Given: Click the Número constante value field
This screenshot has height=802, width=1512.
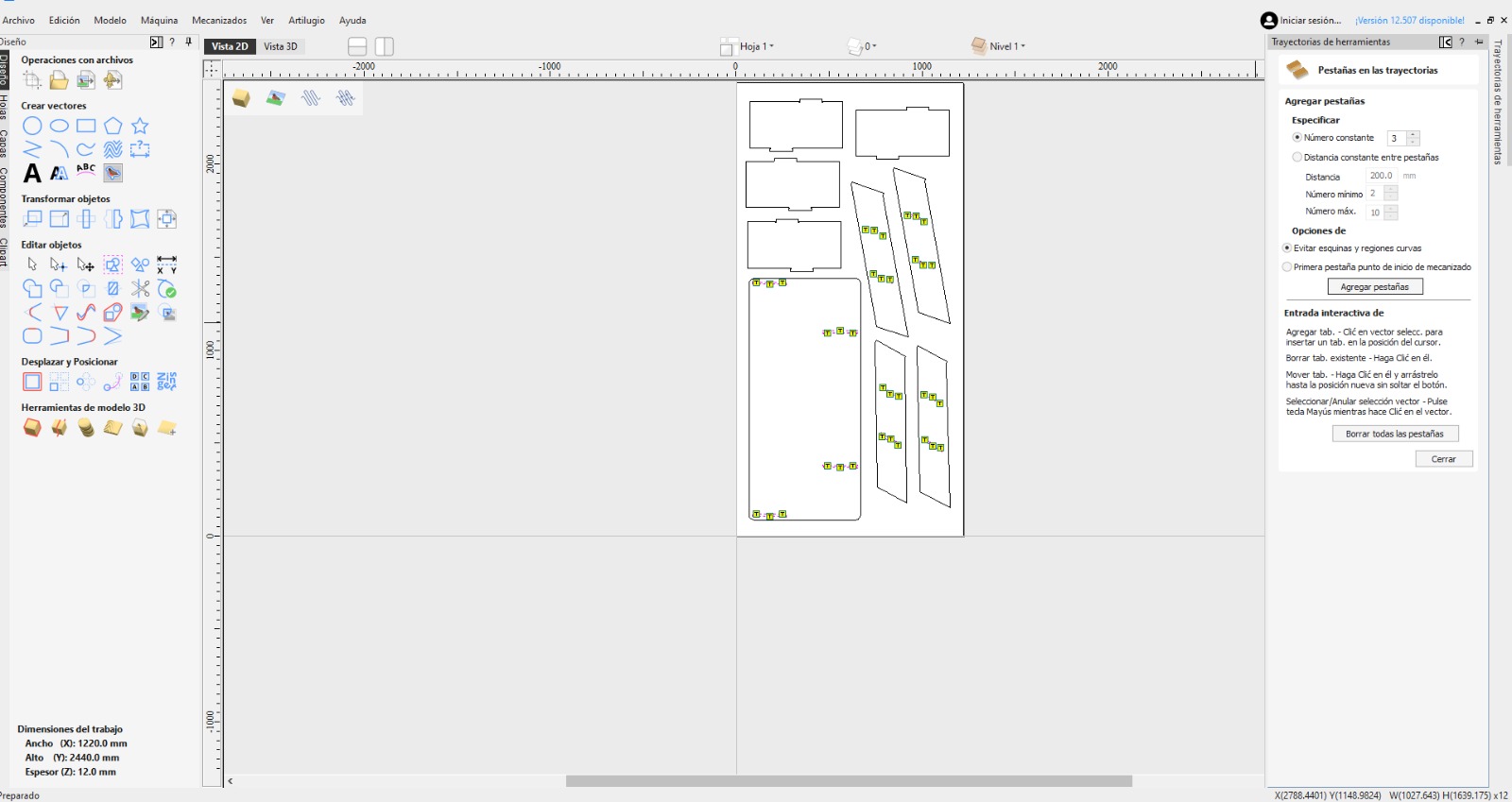Looking at the screenshot, I should (1396, 138).
